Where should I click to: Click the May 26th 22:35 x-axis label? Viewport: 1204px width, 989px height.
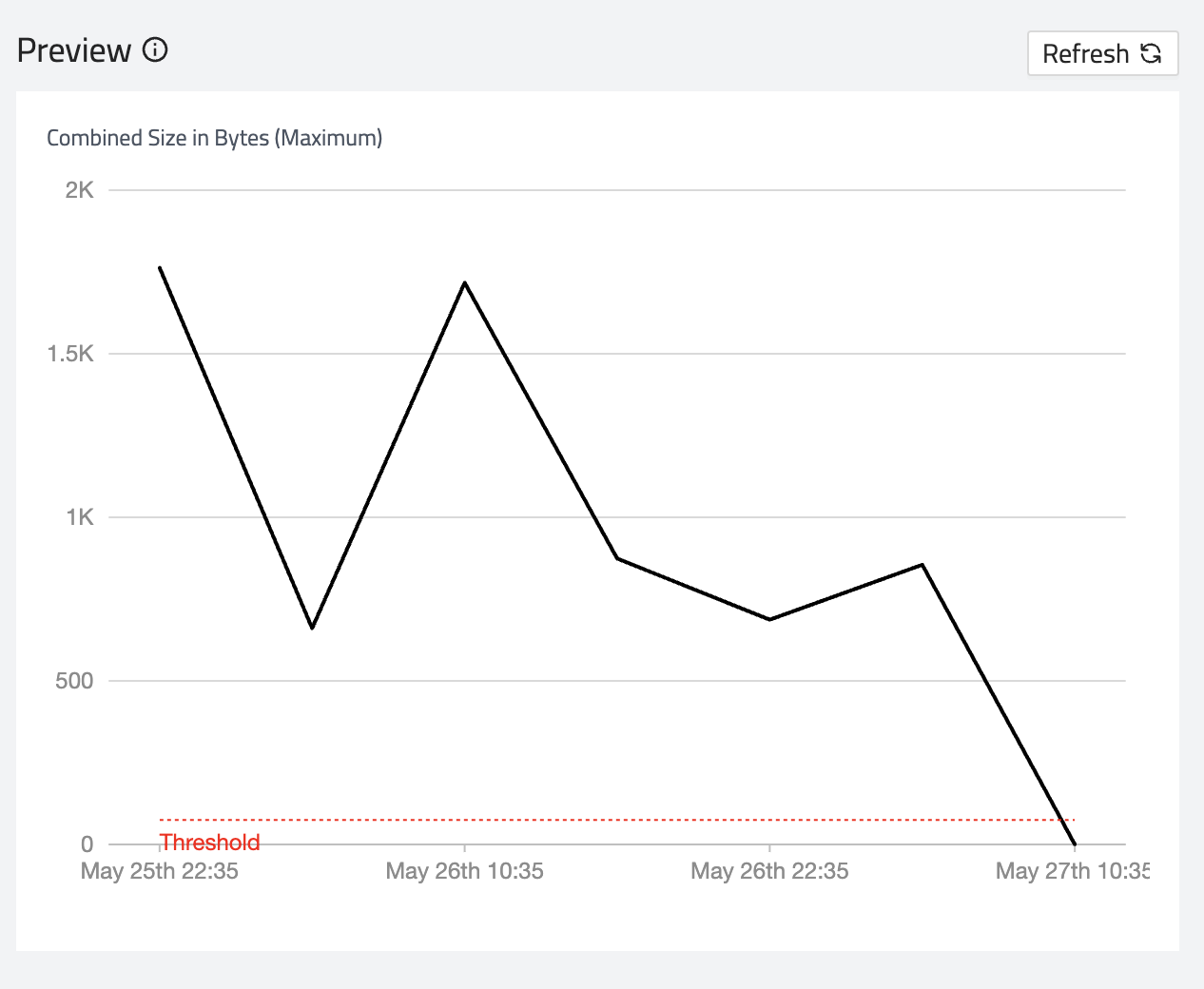pyautogui.click(x=769, y=871)
